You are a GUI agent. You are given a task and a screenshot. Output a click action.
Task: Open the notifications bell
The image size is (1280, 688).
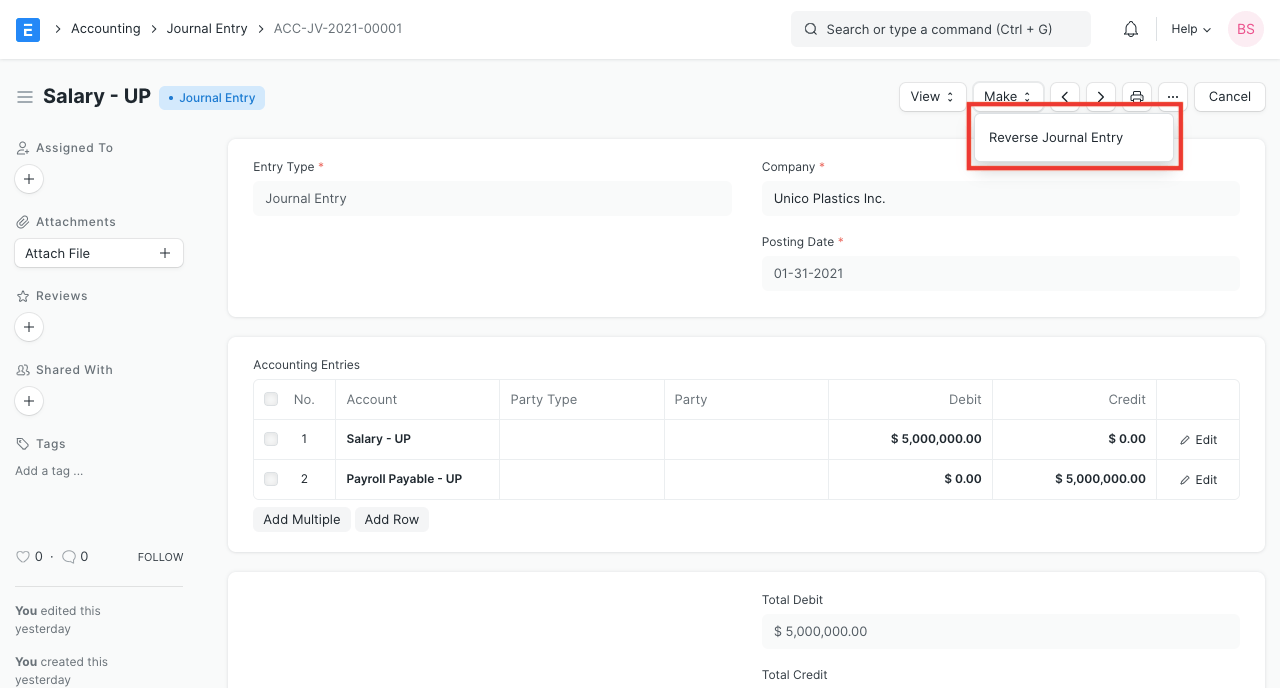pos(1131,29)
